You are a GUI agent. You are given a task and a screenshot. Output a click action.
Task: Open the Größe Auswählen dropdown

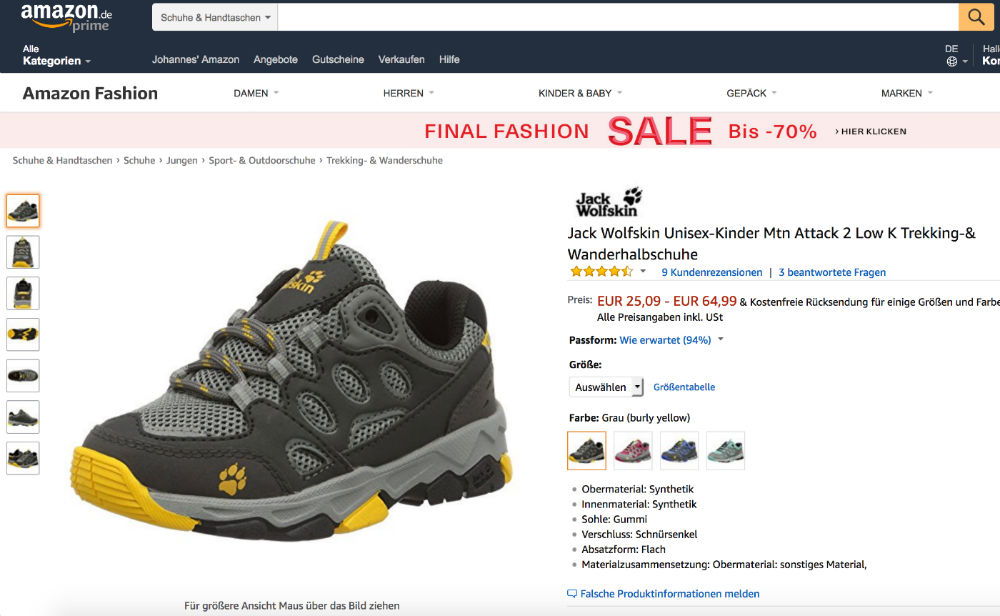[x=606, y=387]
